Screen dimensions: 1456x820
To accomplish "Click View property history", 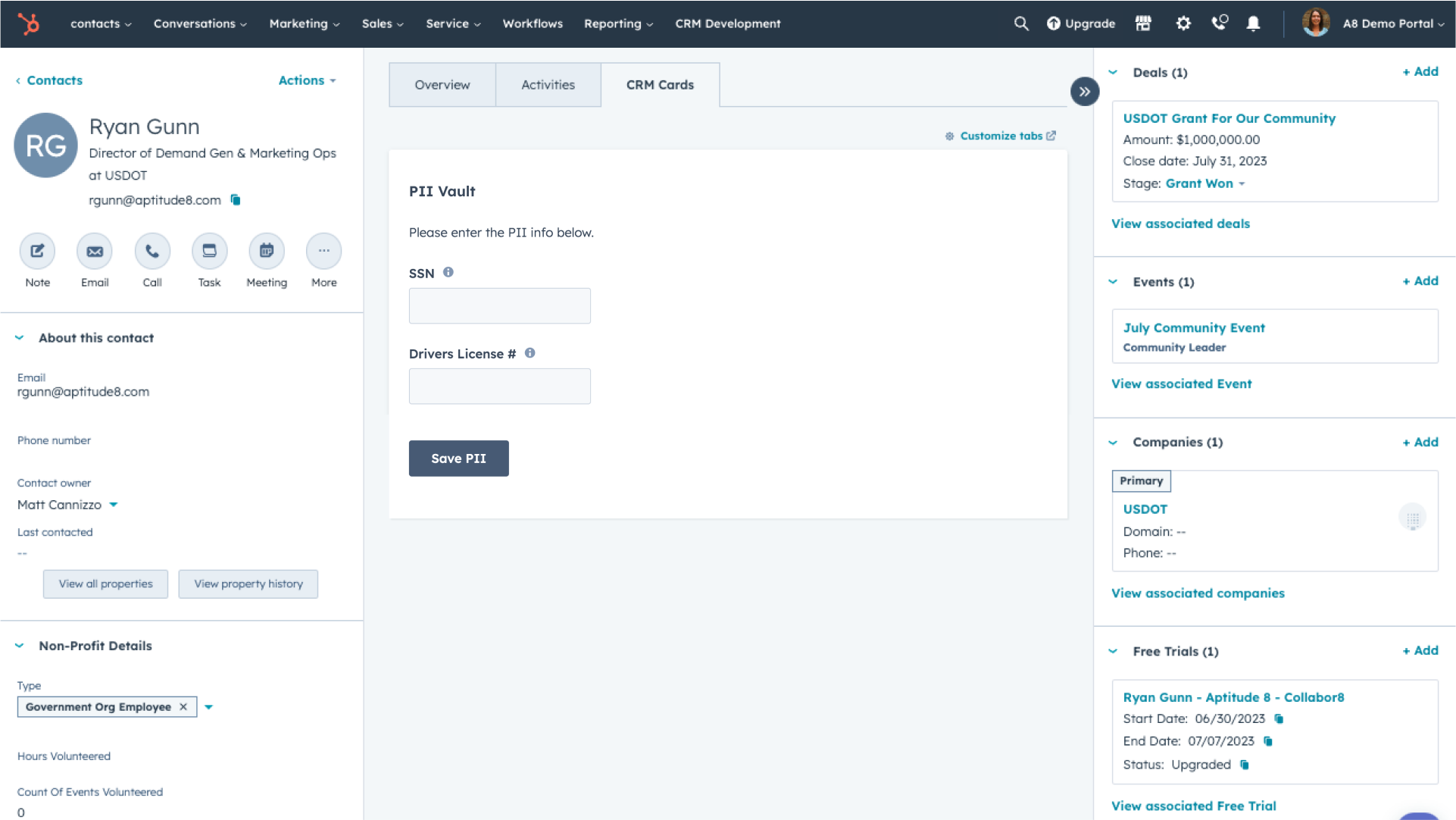I will (248, 584).
